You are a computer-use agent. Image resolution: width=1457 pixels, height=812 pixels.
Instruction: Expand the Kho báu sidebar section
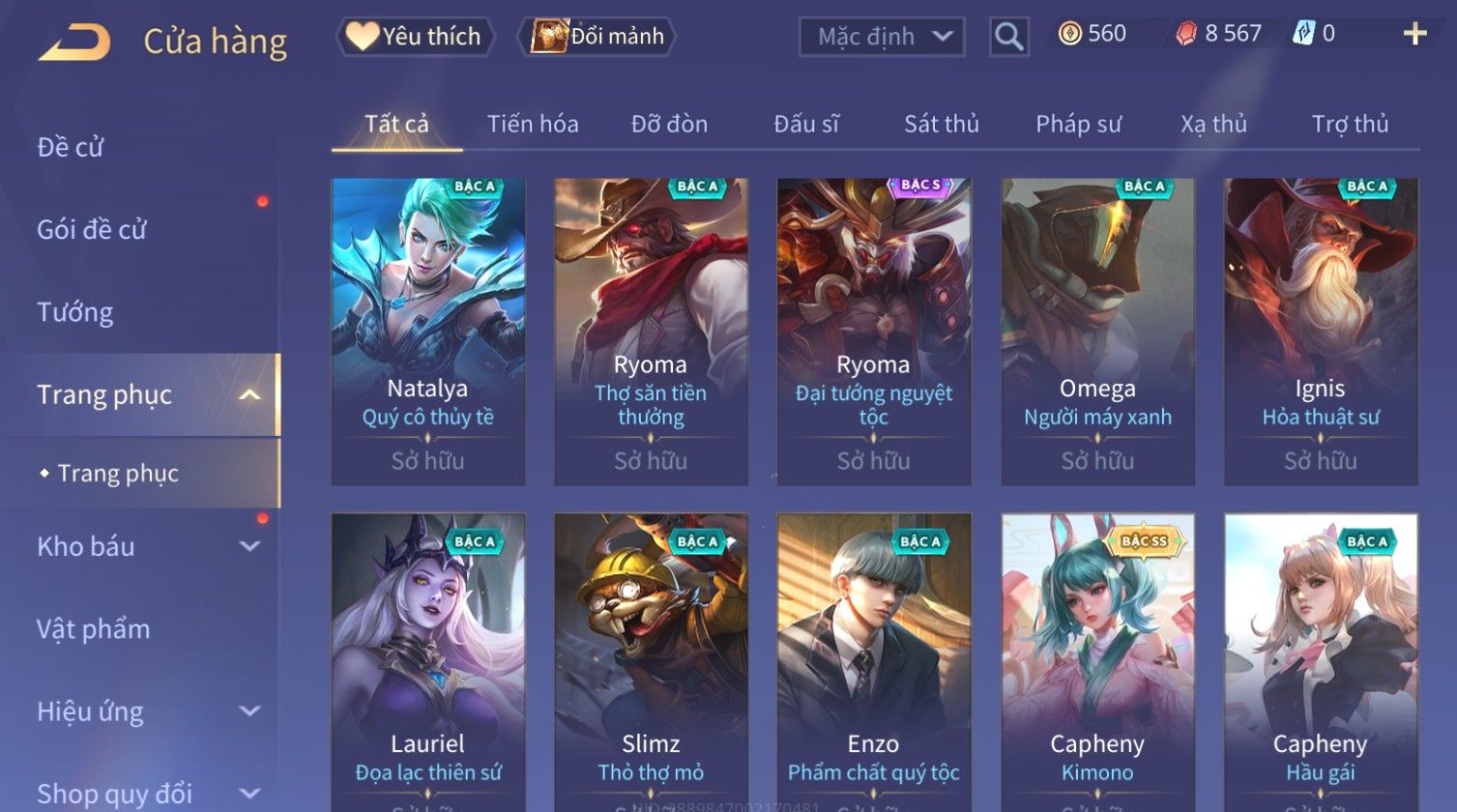(x=249, y=546)
